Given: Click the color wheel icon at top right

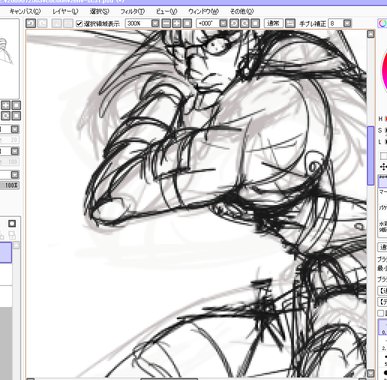Looking at the screenshot, I should point(382,23).
